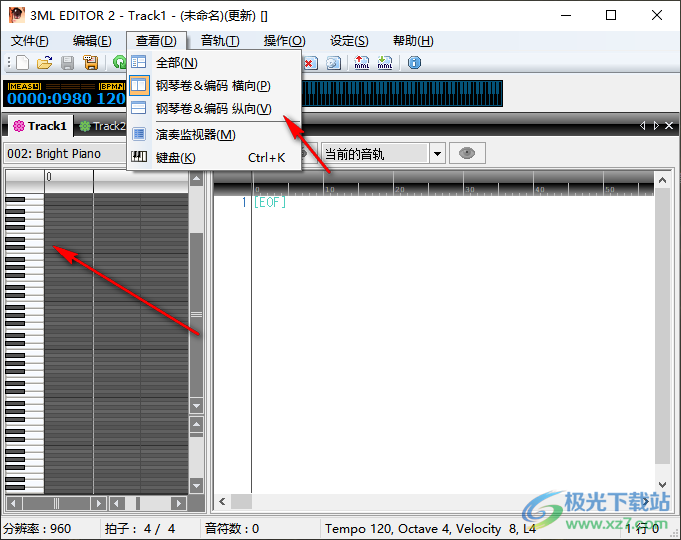Open the blue info icon

(x=414, y=63)
